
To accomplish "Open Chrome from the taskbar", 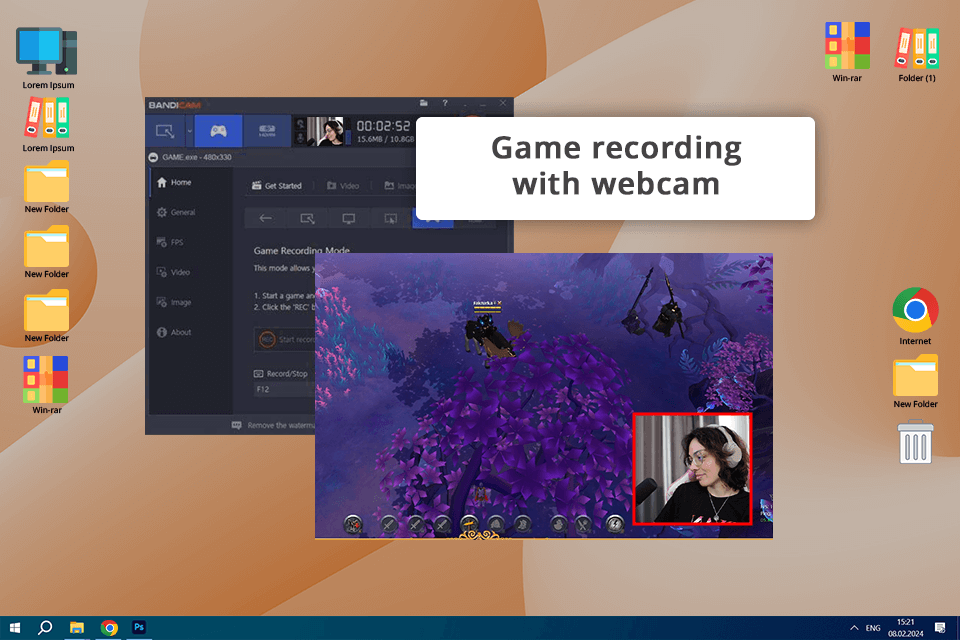I will click(109, 628).
